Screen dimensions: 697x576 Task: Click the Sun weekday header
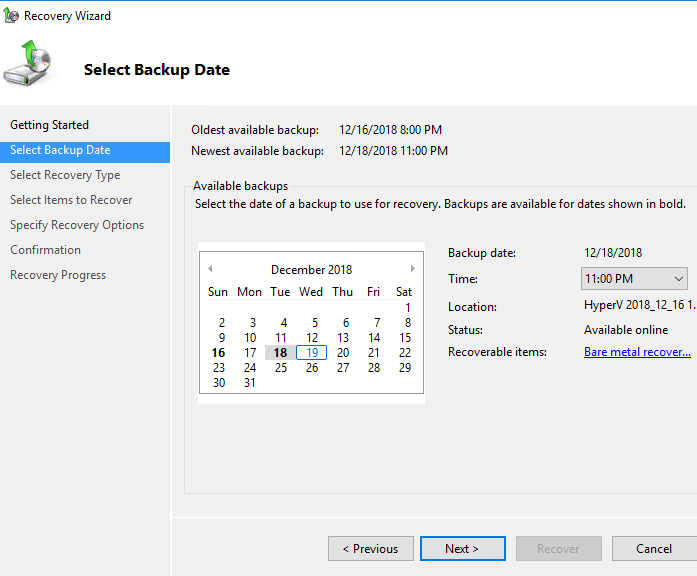[218, 292]
